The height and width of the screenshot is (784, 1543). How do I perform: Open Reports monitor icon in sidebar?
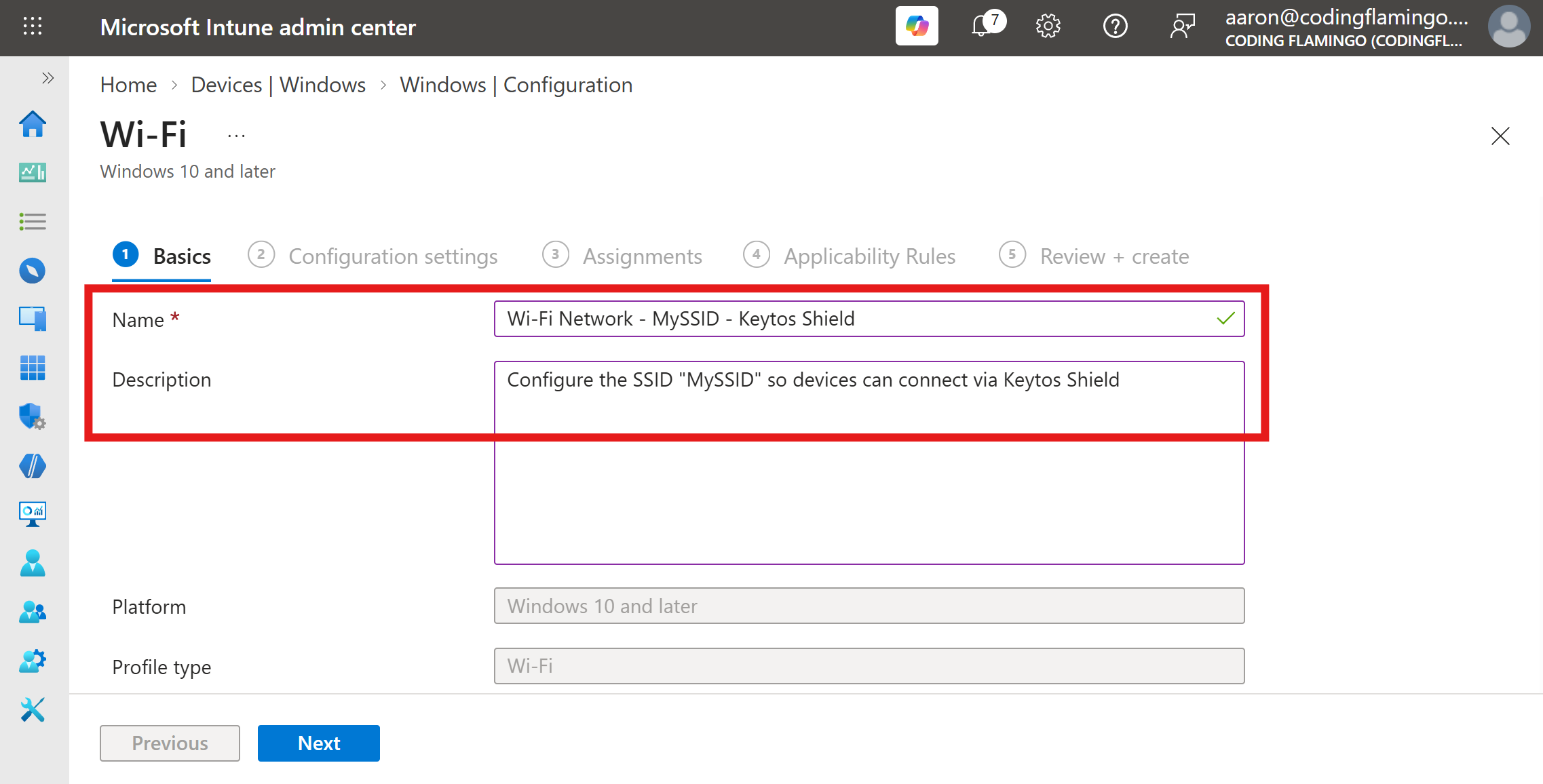pyautogui.click(x=33, y=514)
